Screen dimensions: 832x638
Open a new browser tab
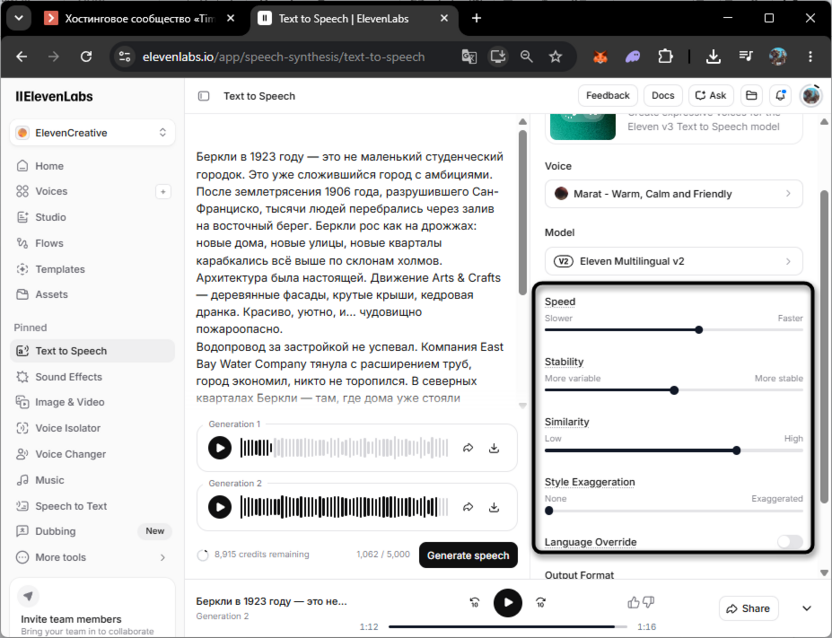point(476,19)
